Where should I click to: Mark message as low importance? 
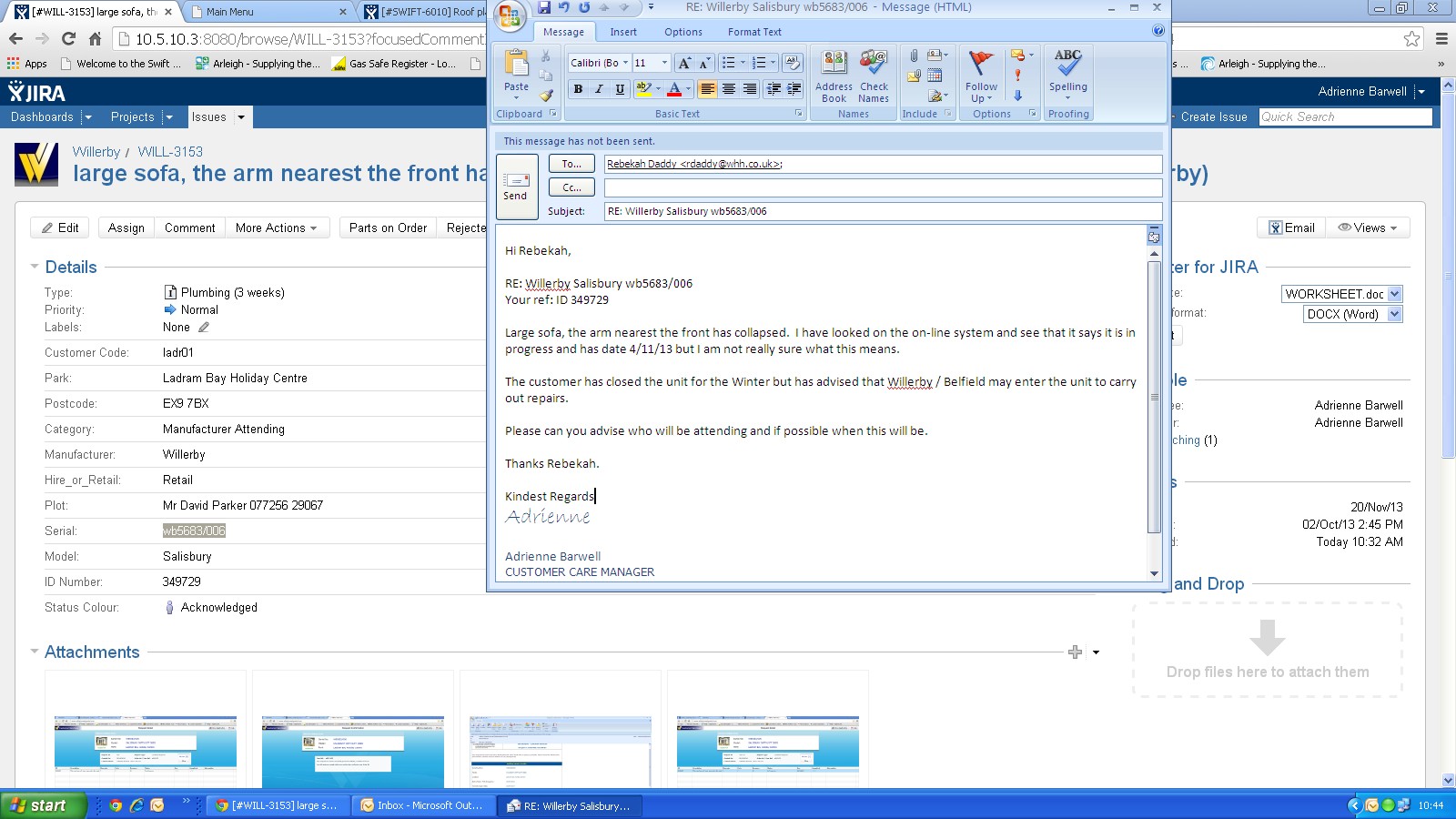1017,96
